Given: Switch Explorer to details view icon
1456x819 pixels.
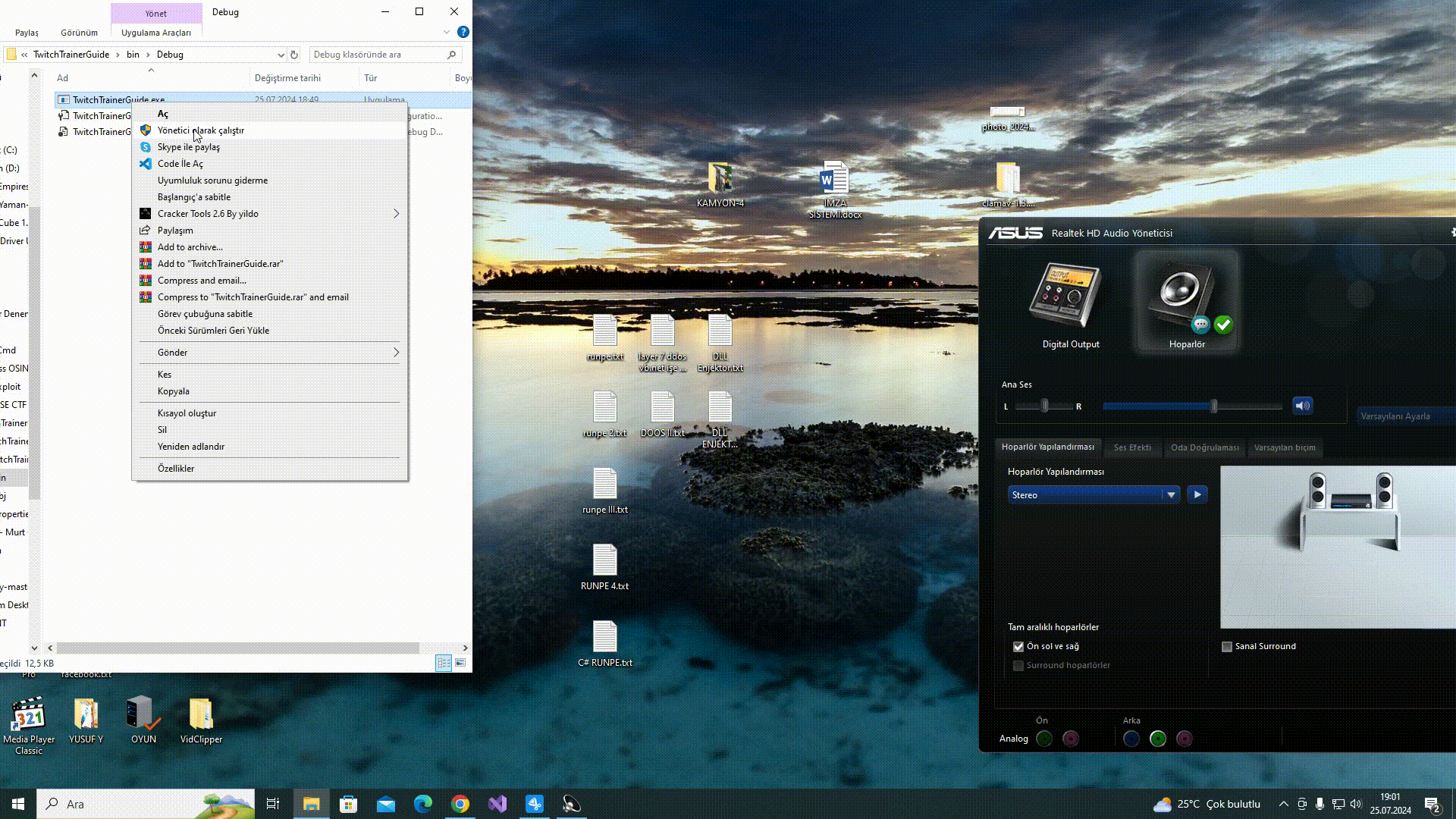Looking at the screenshot, I should [x=444, y=663].
